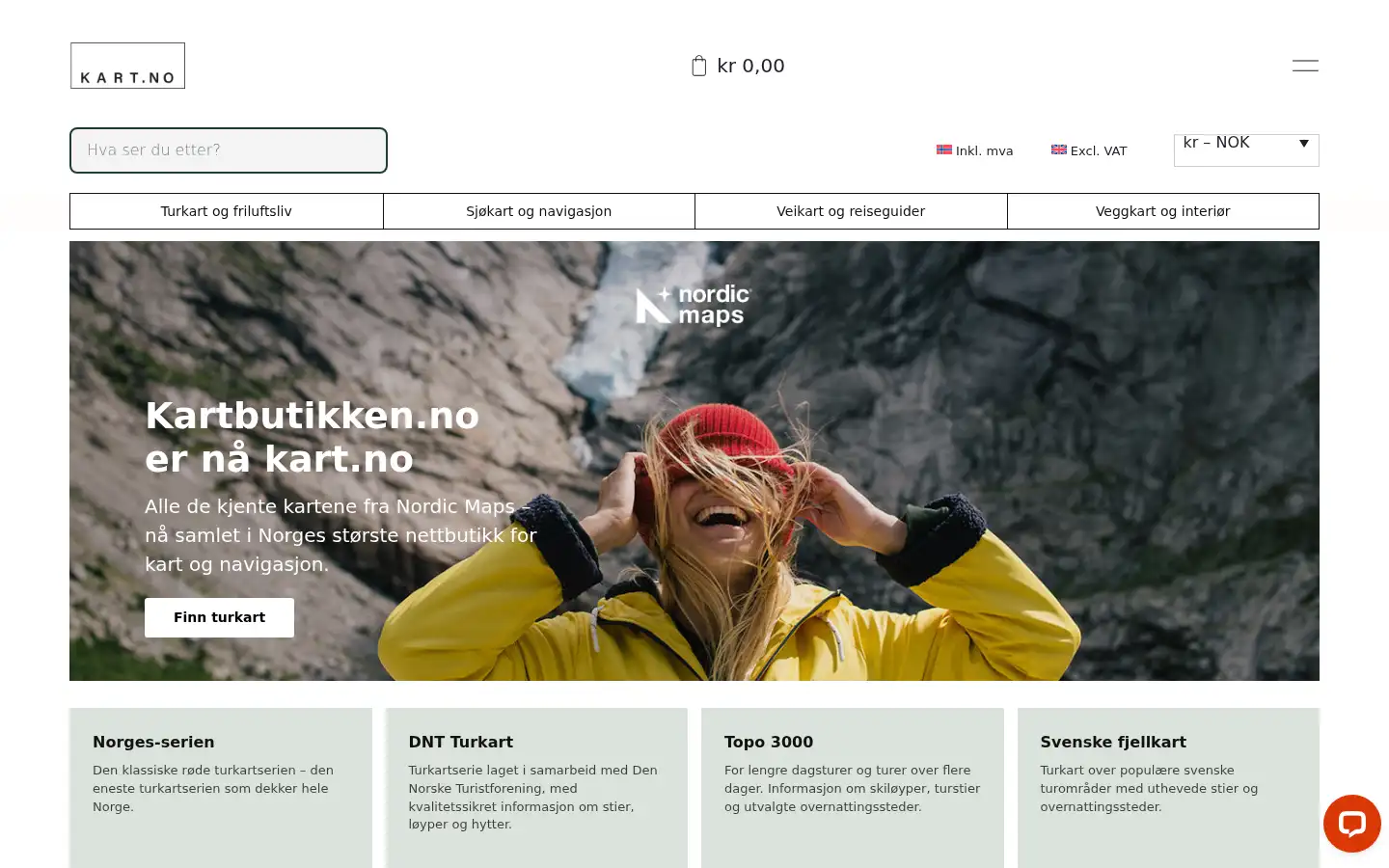Open the Norges-serien card
The image size is (1389, 868).
coord(221,788)
